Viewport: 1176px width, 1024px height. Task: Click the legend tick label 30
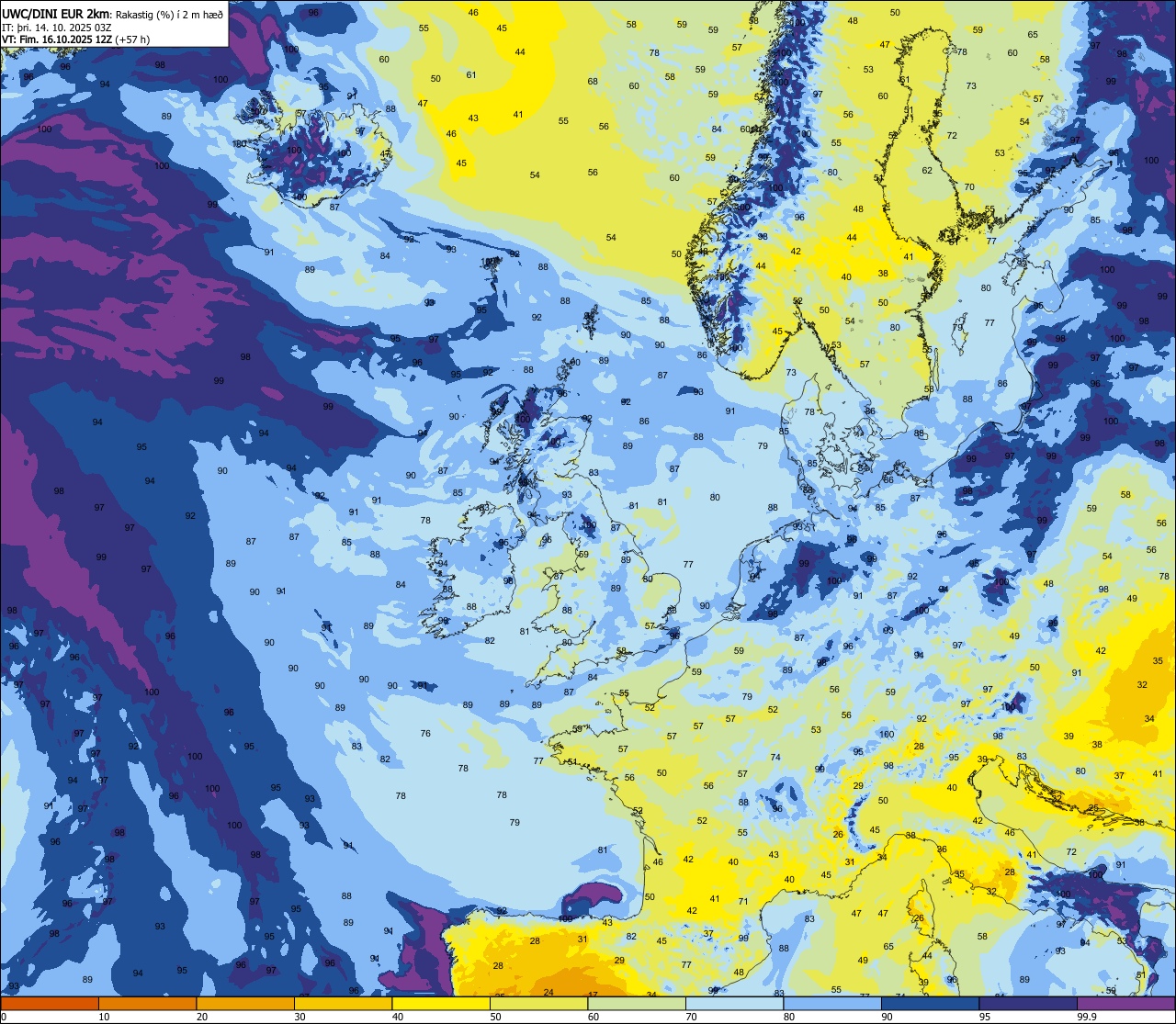pyautogui.click(x=300, y=1017)
